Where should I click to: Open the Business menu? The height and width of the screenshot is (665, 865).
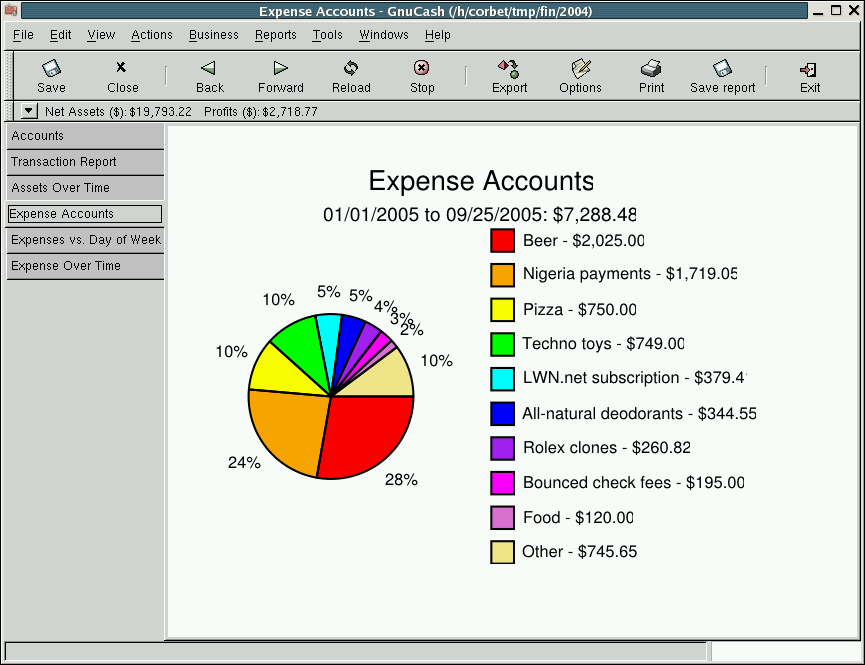213,35
